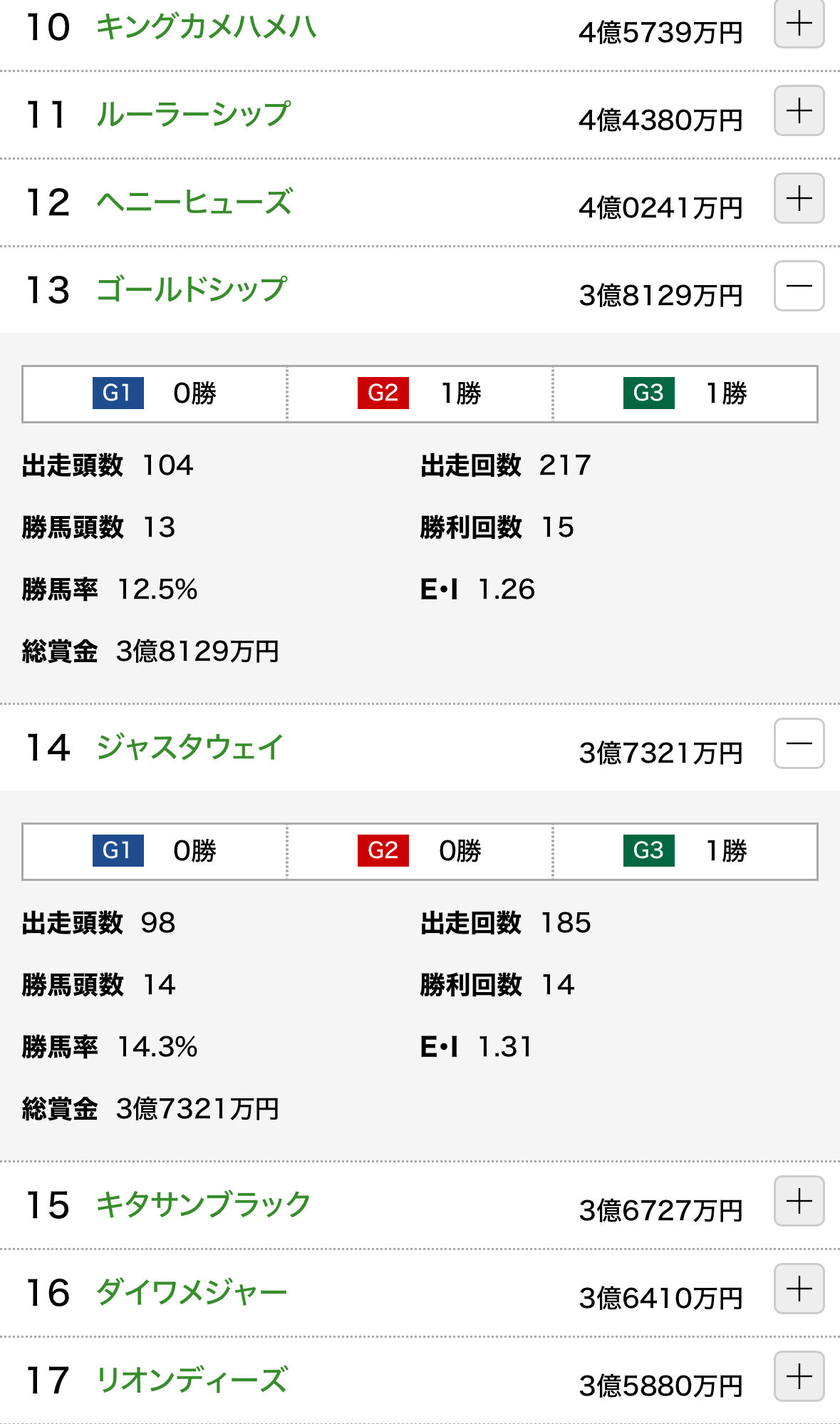Expand the ヘニーヒューズ row details

click(x=799, y=199)
